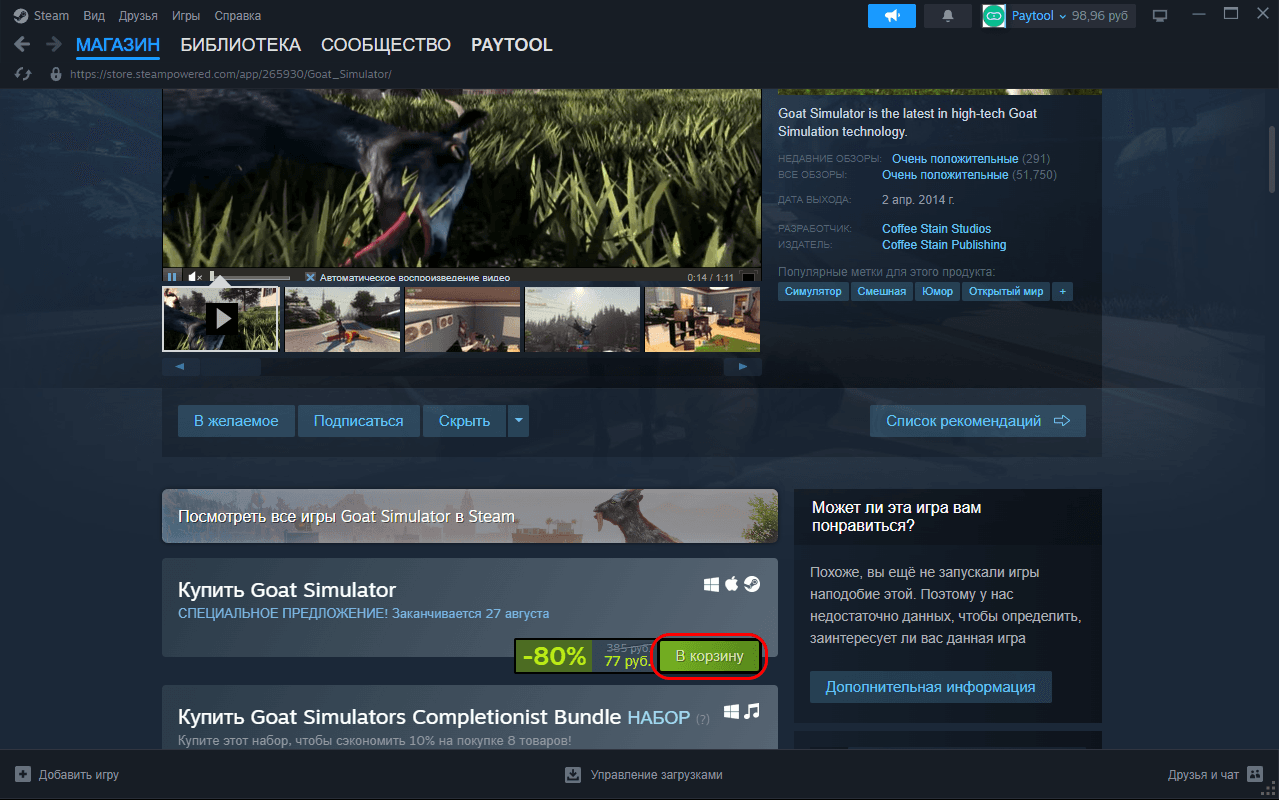Screen dimensions: 1279x800
Task: Toggle automatic video playback checkbox
Action: tap(310, 277)
